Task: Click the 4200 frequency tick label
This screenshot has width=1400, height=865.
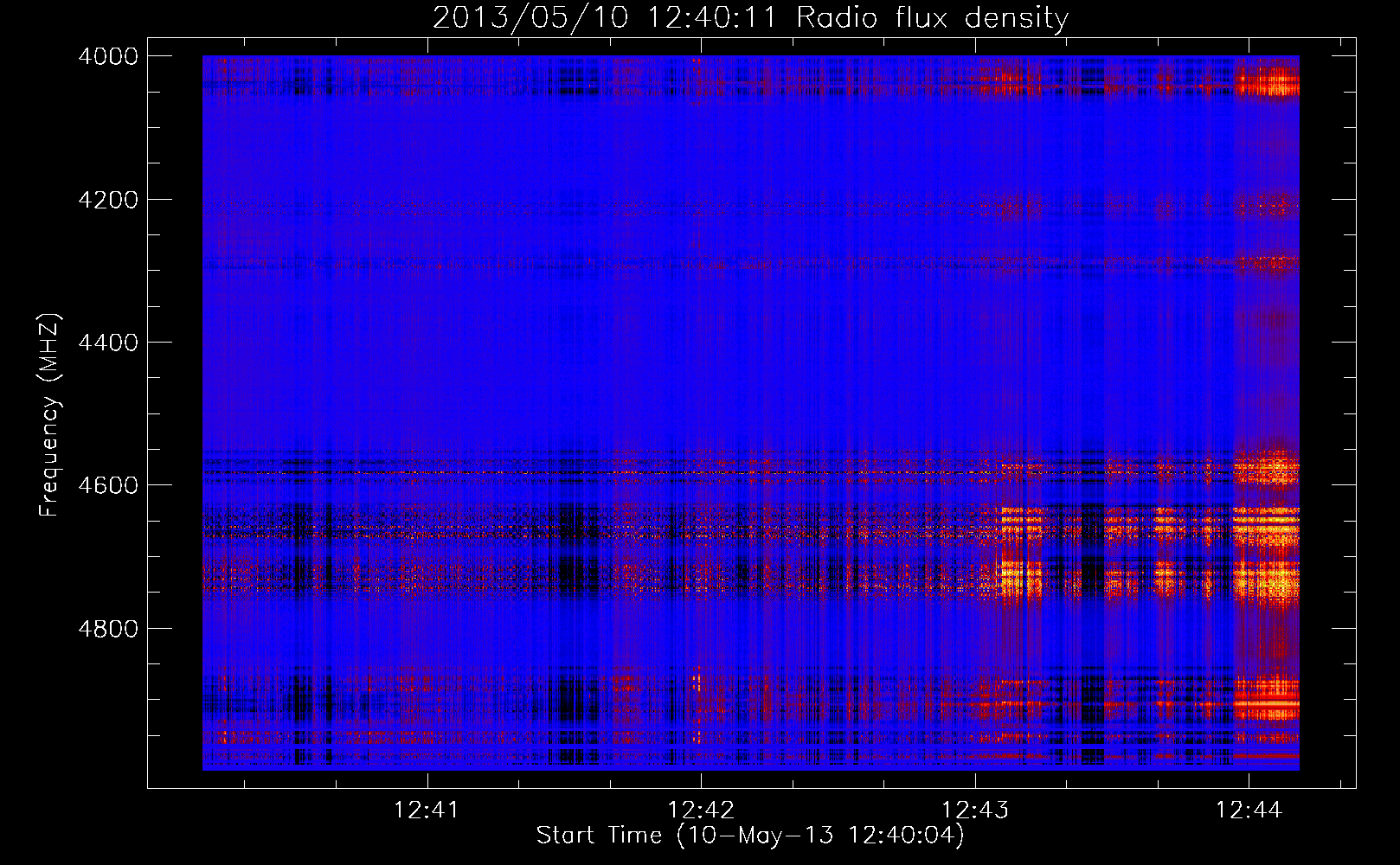Action: 108,200
